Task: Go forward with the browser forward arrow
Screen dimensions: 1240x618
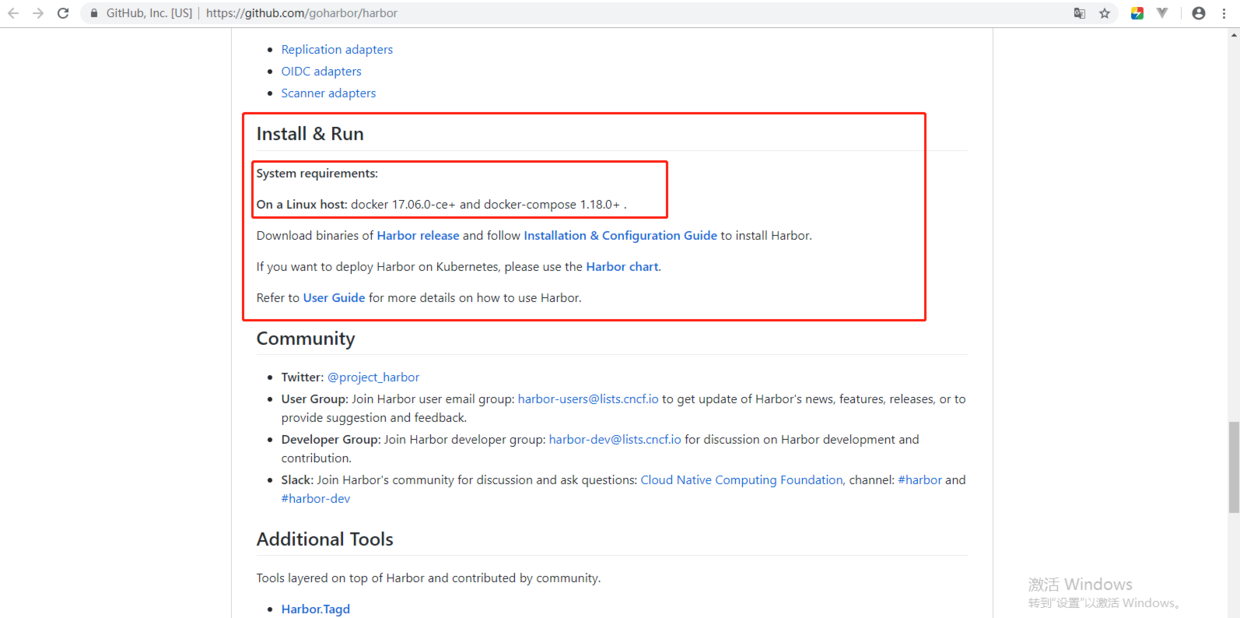Action: tap(38, 13)
